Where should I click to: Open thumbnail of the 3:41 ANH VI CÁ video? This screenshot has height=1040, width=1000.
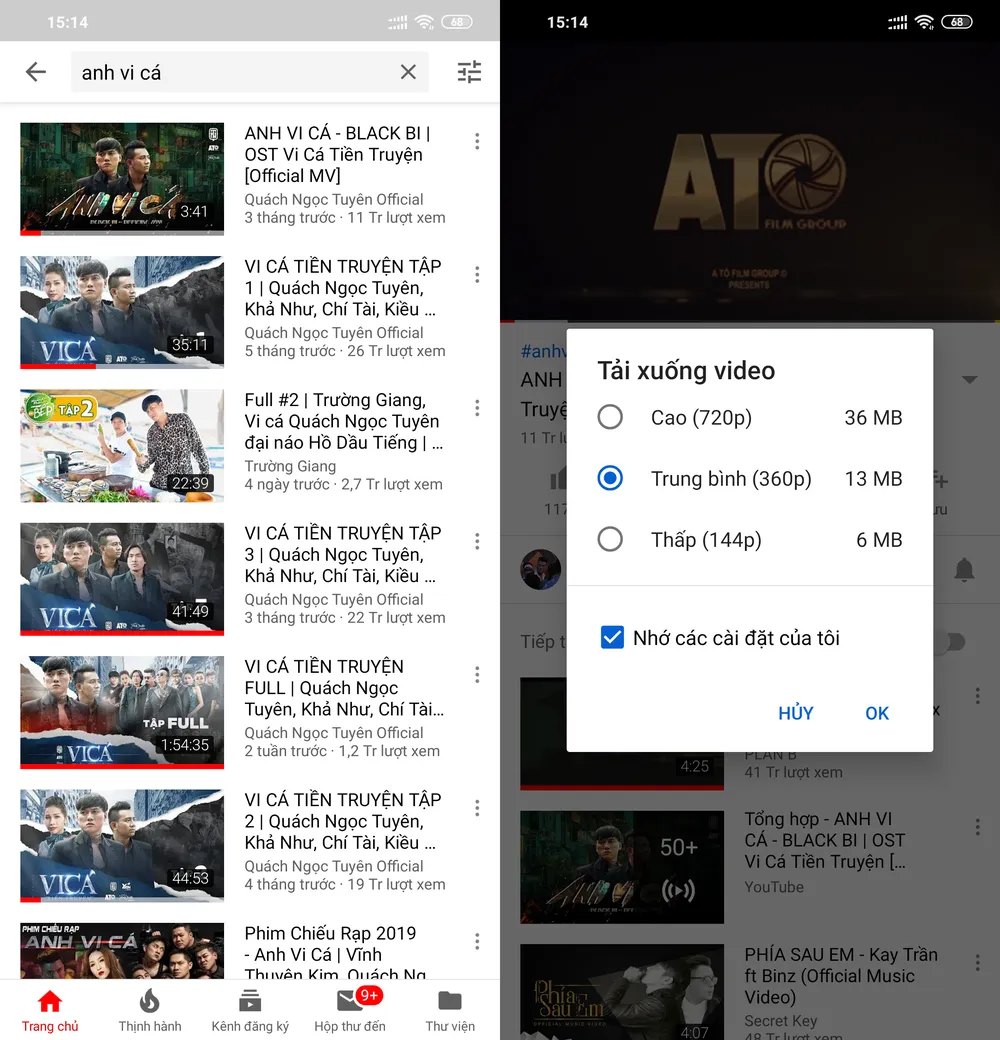coord(122,178)
